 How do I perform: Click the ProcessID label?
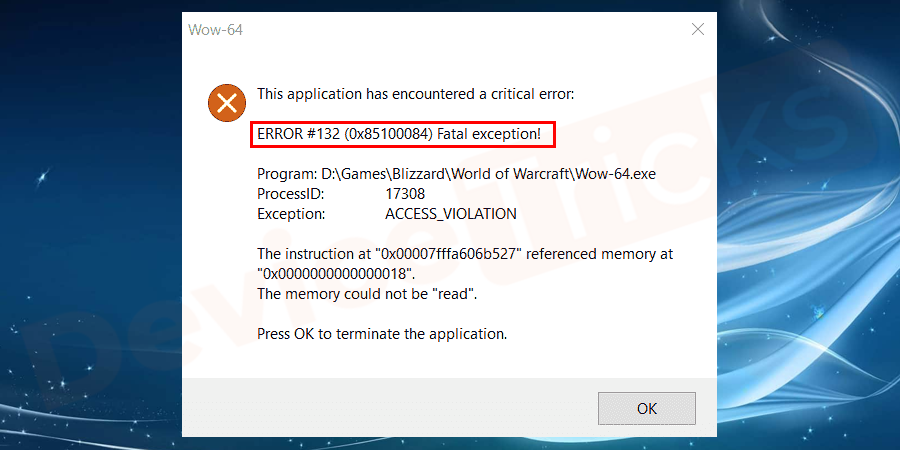pos(290,194)
